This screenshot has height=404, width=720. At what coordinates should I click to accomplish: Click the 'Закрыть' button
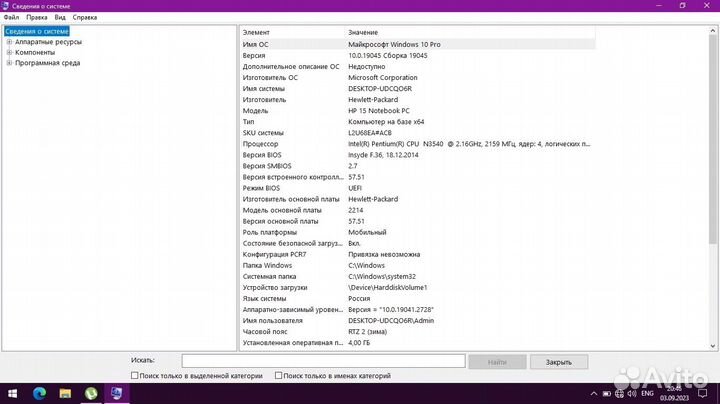tap(559, 361)
